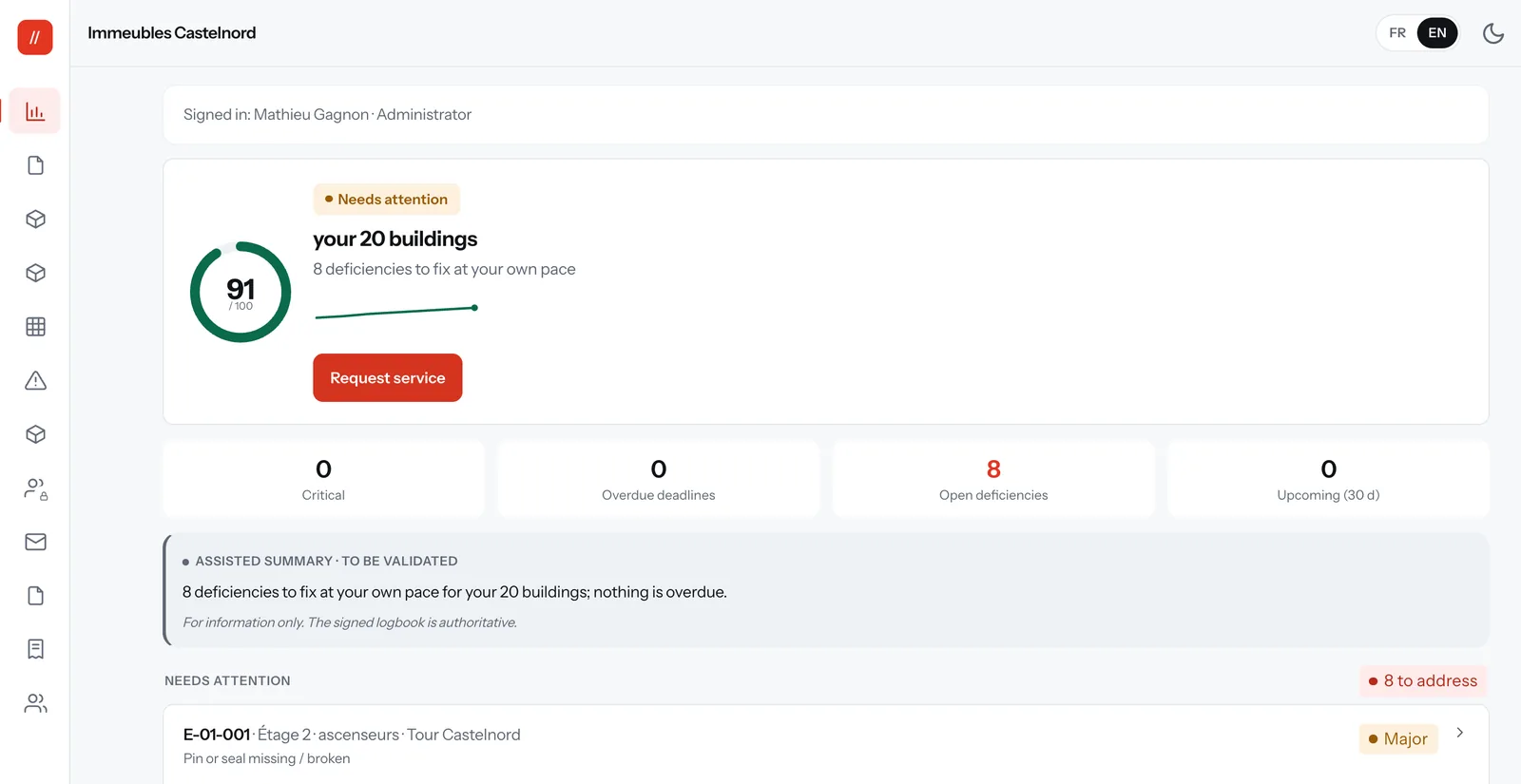Open the Overdue deadlines card
The width and height of the screenshot is (1521, 784).
click(659, 479)
